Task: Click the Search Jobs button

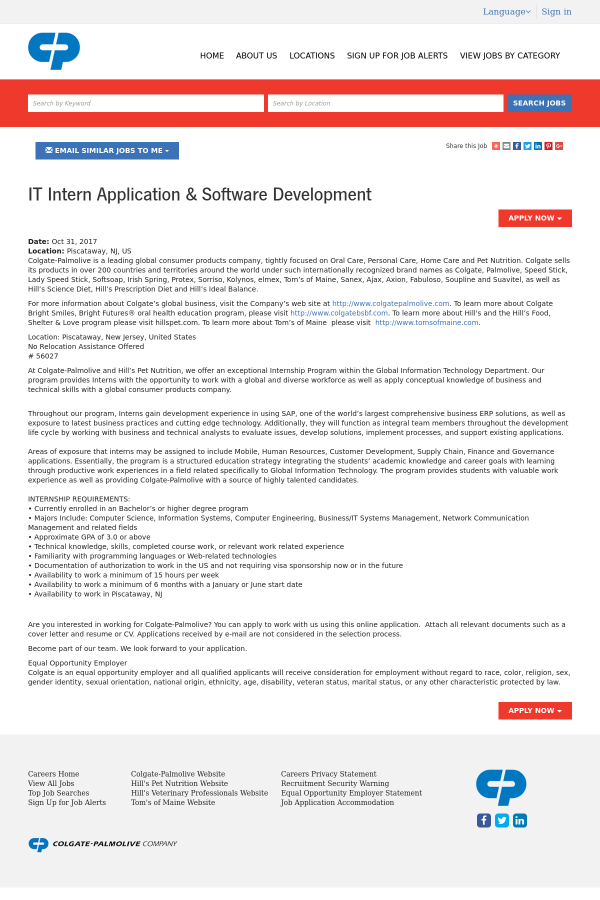Action: [x=539, y=103]
